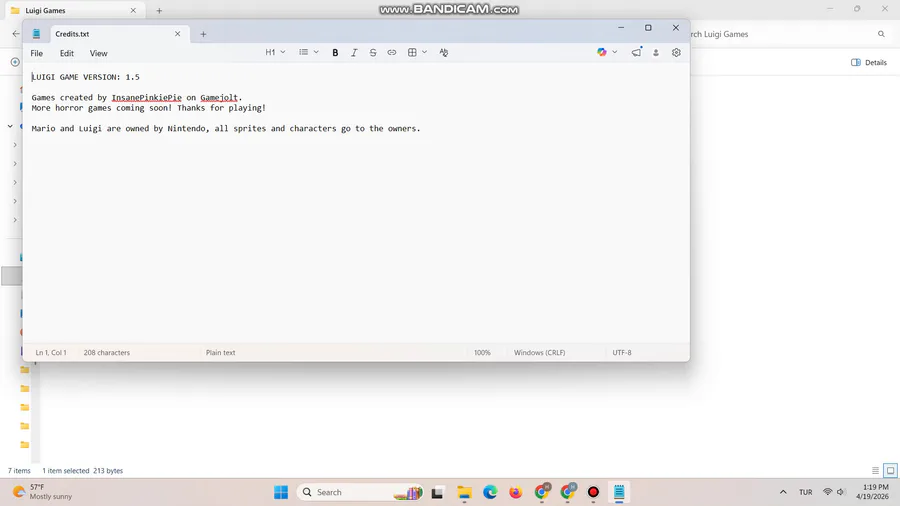Screen dimensions: 900x506
Task: Click the line LUIGI GAME VERSION: 1.5
Action: (86, 77)
